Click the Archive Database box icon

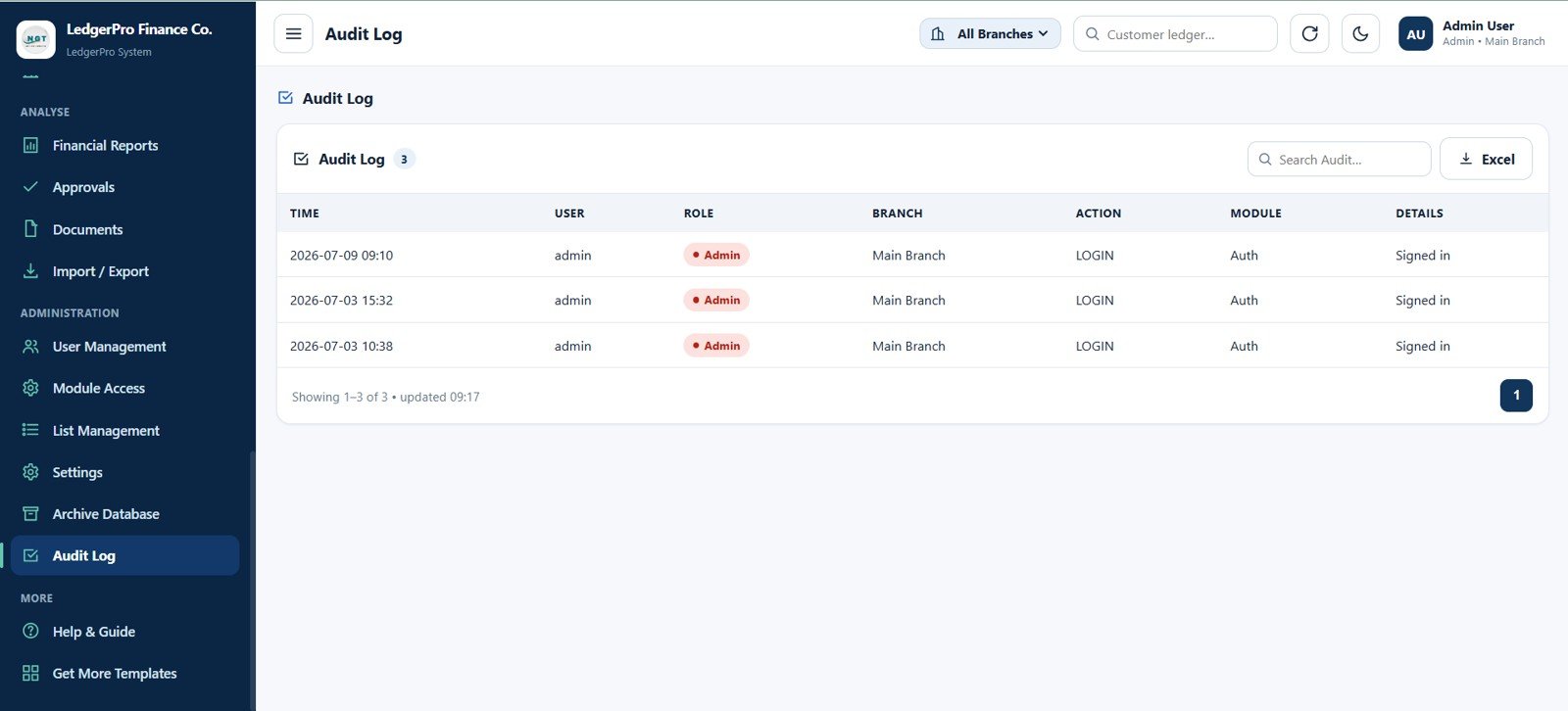click(30, 514)
